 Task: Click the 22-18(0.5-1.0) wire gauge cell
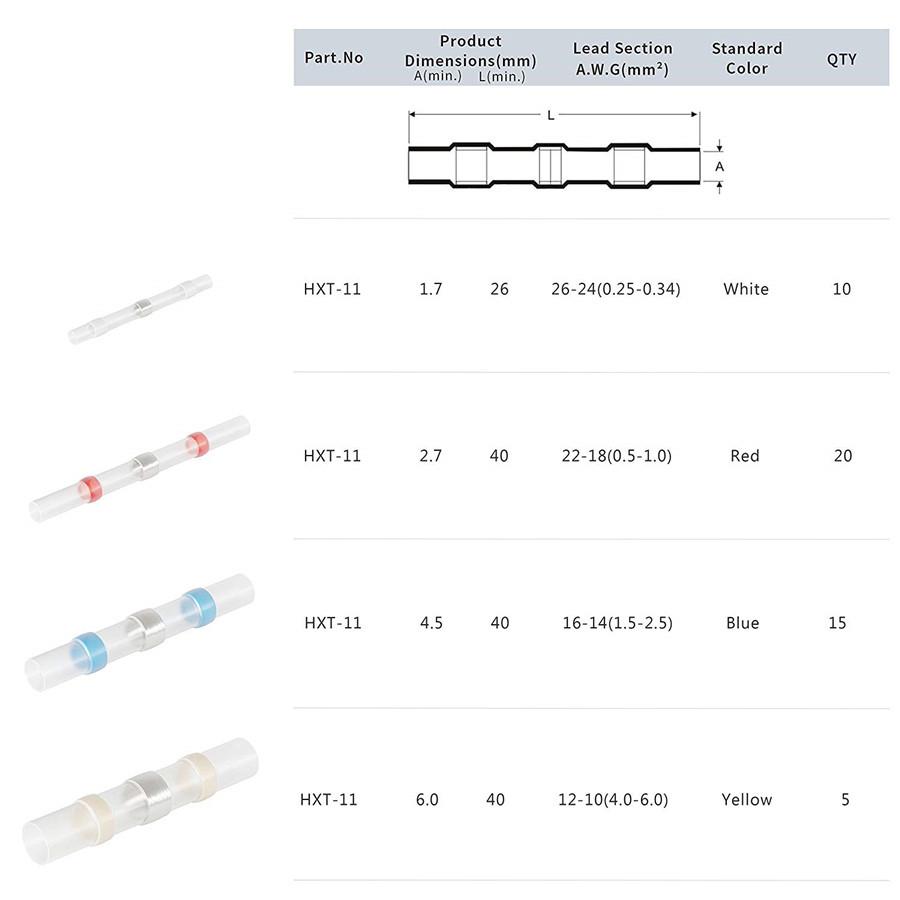tap(617, 456)
